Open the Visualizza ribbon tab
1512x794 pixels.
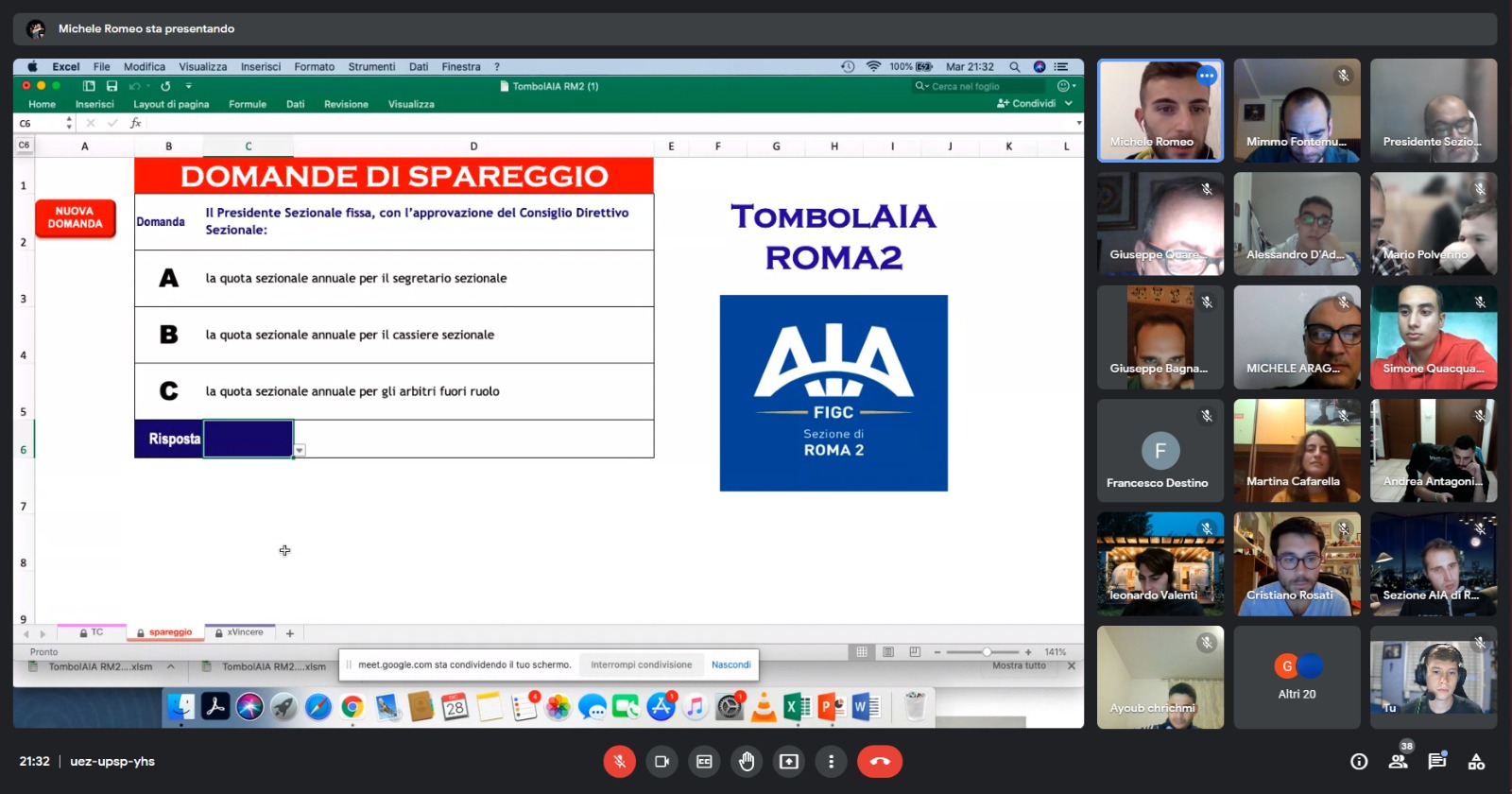click(x=411, y=104)
